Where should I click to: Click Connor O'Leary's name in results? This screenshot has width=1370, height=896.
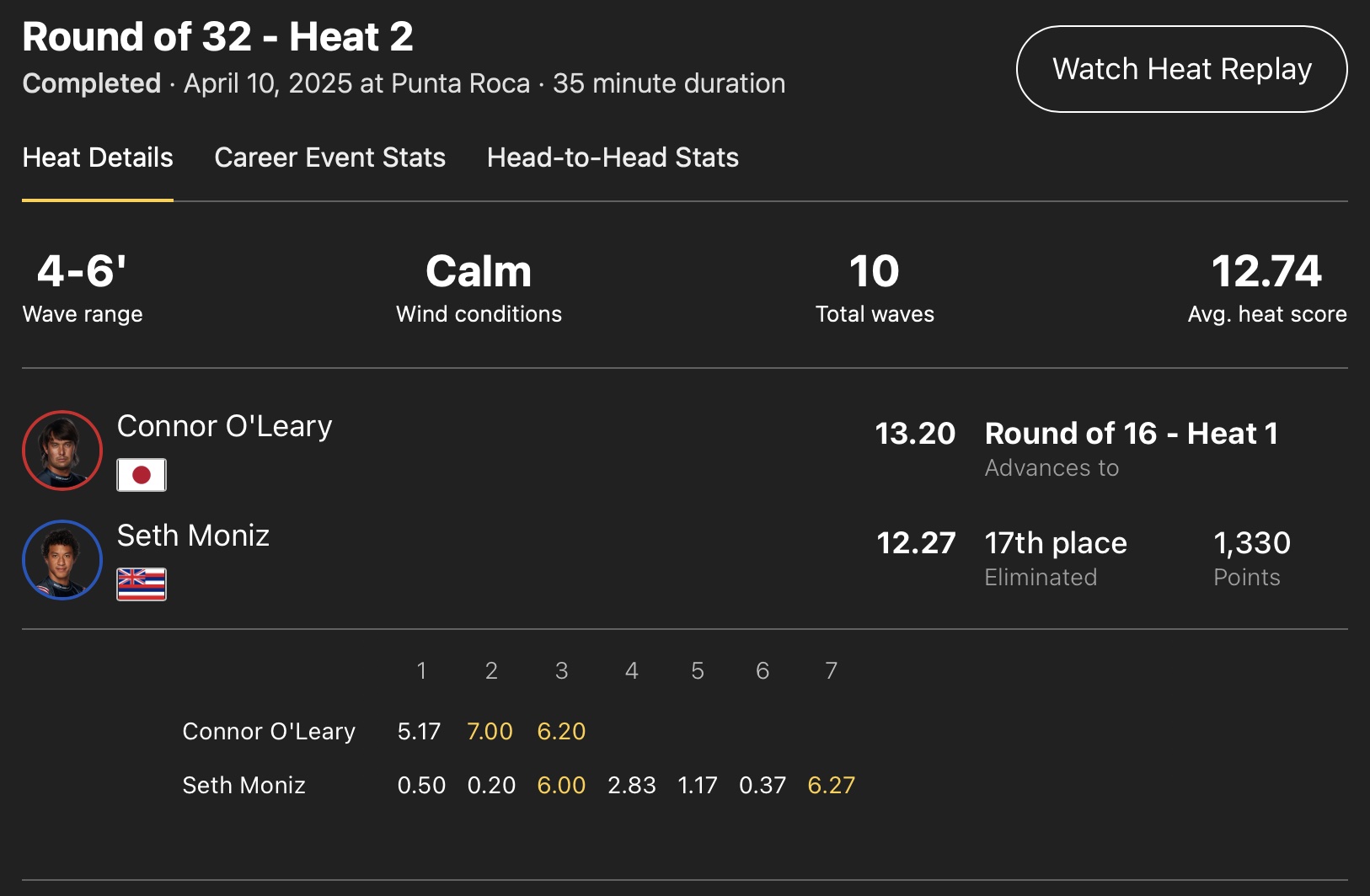pyautogui.click(x=224, y=426)
